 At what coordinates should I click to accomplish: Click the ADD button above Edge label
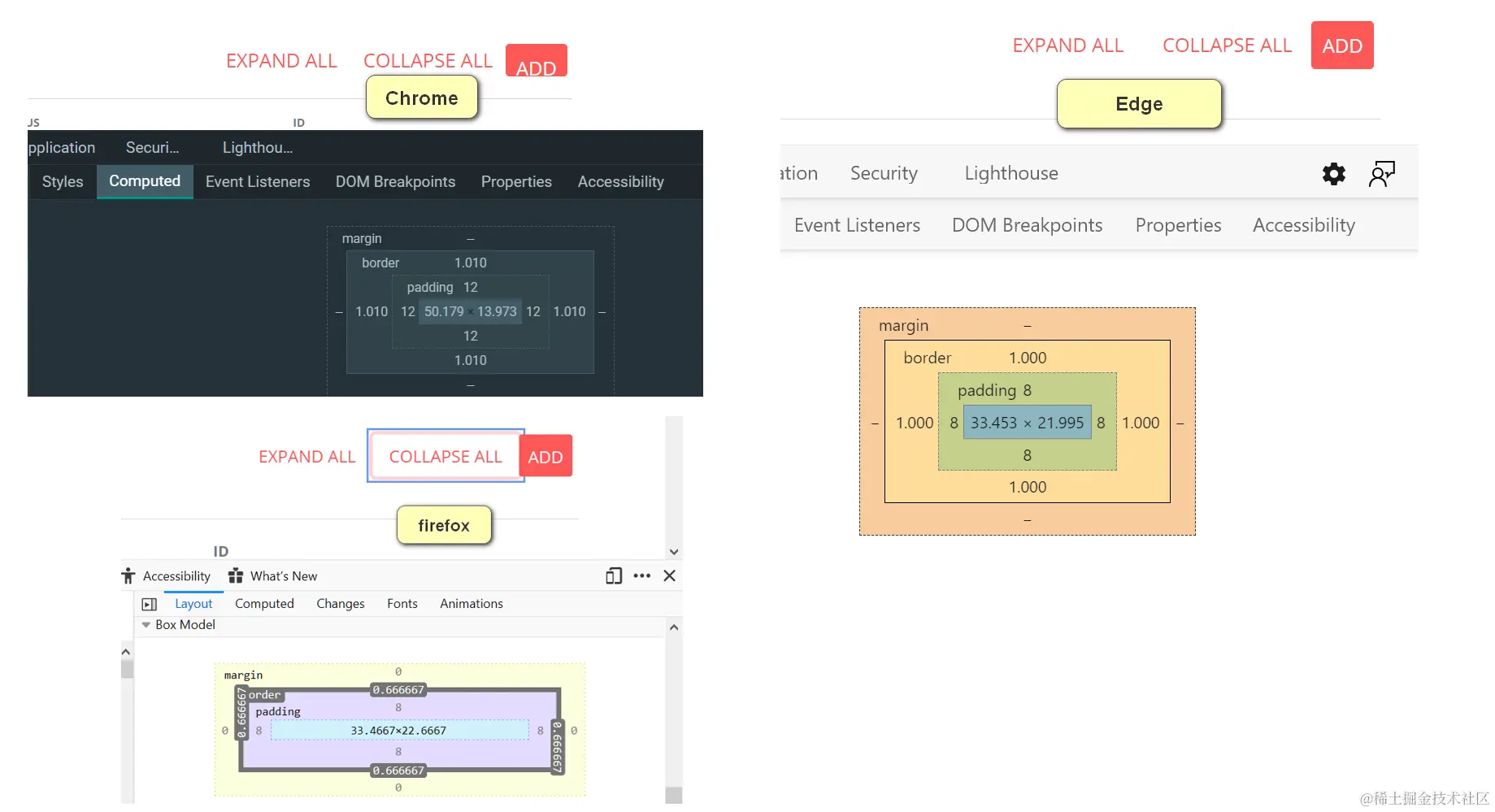1341,46
